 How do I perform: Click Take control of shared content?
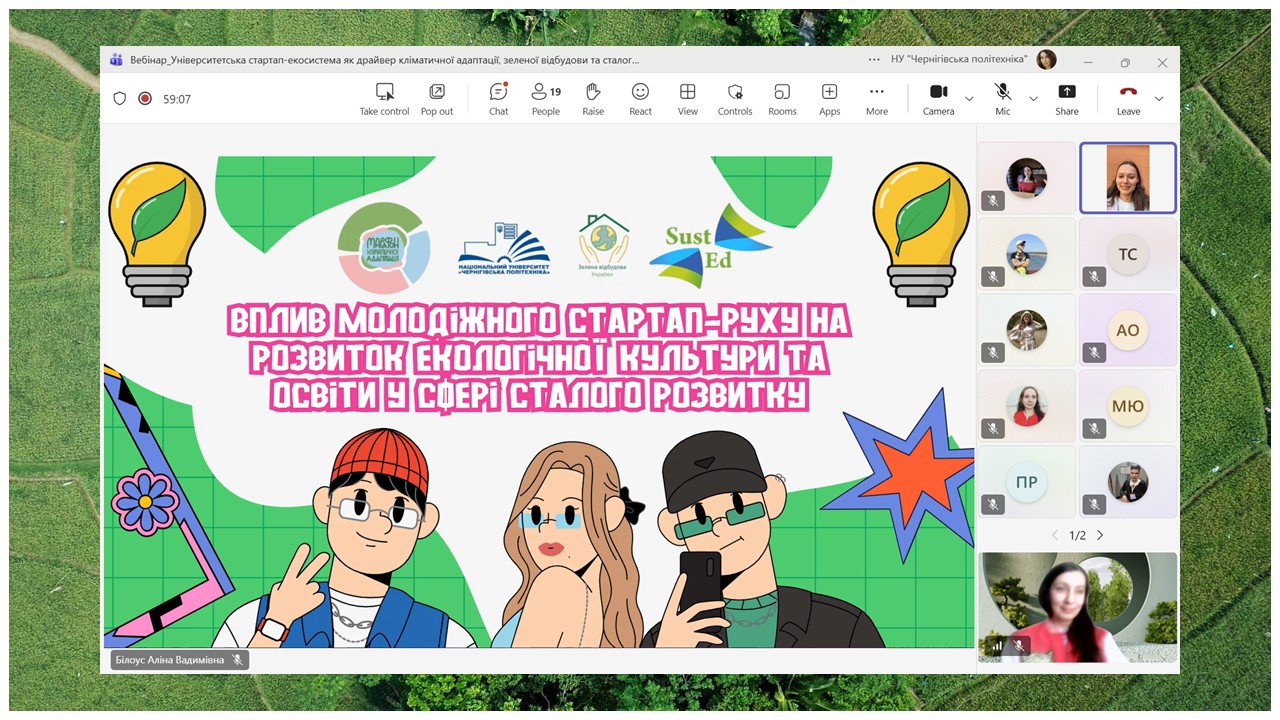(x=384, y=99)
